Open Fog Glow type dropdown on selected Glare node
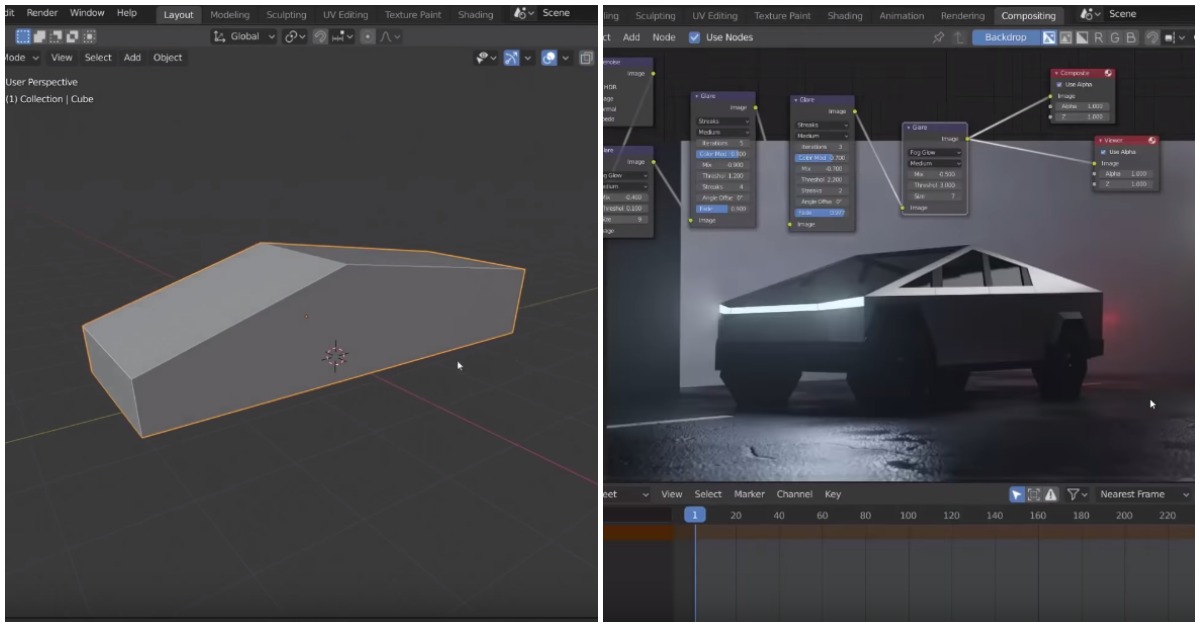Image resolution: width=1200 pixels, height=627 pixels. (934, 152)
